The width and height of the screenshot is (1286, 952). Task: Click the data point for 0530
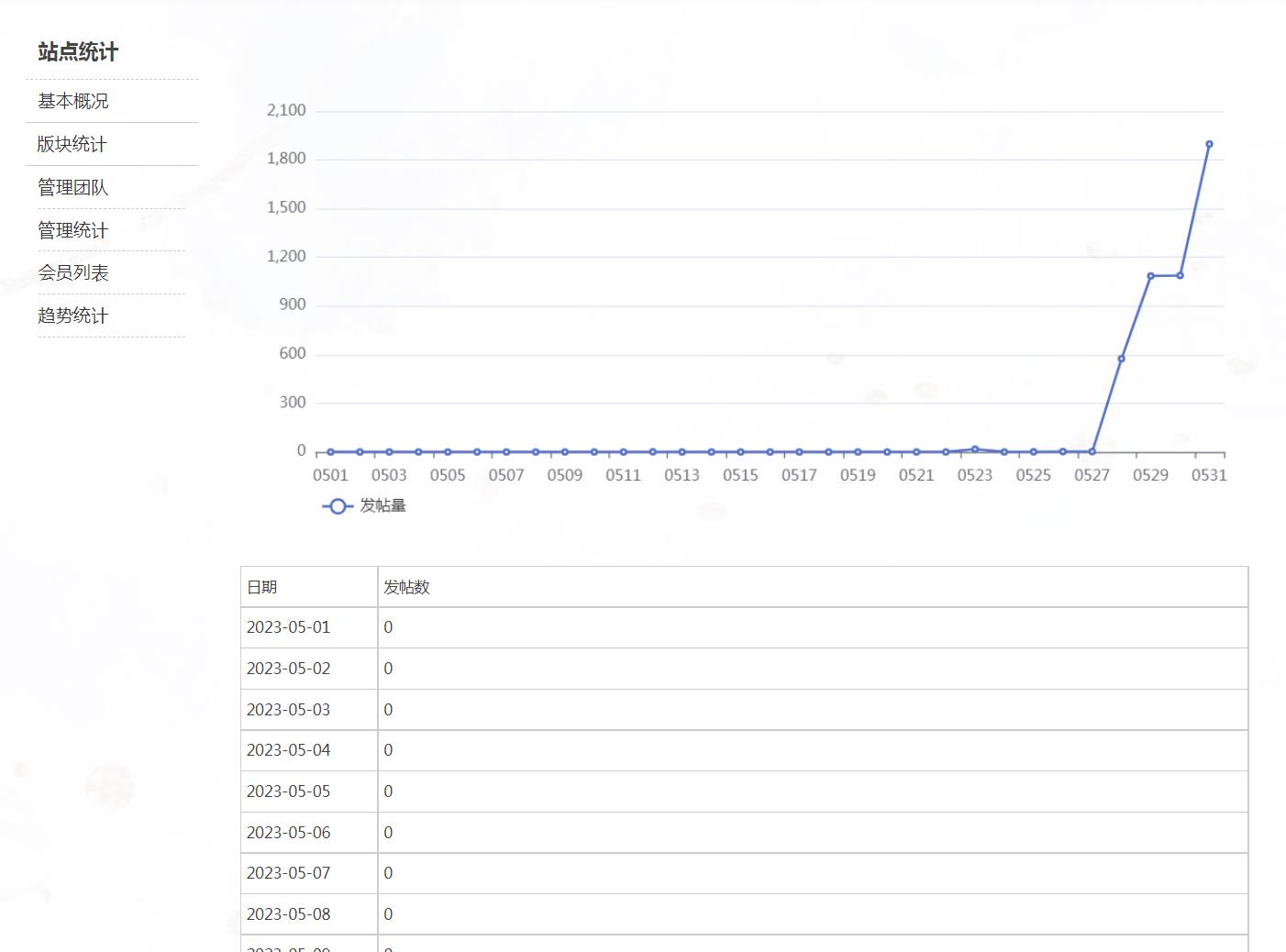pos(1180,276)
